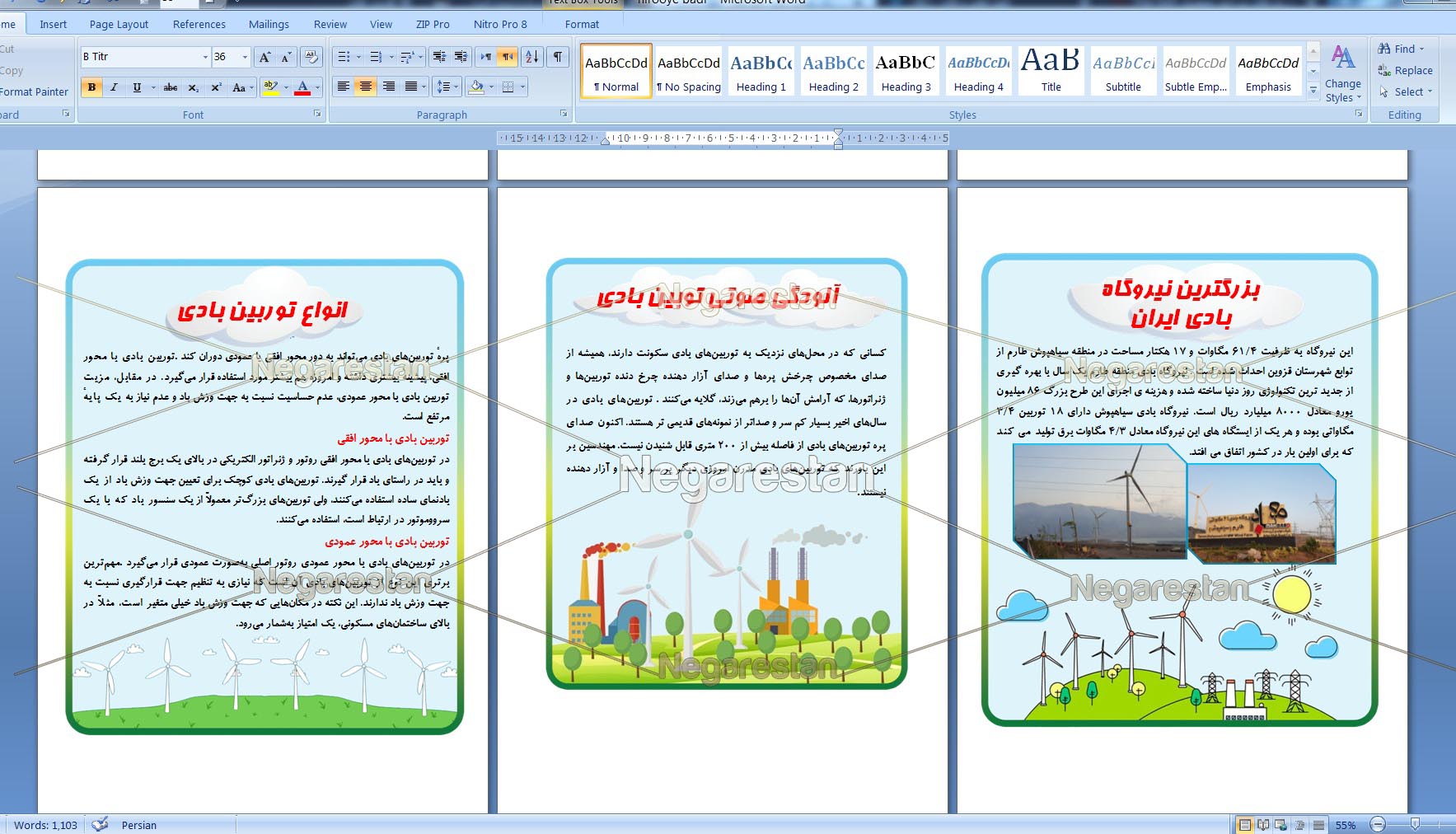Apply the Heading 1 style
The width and height of the screenshot is (1456, 834).
click(x=761, y=71)
